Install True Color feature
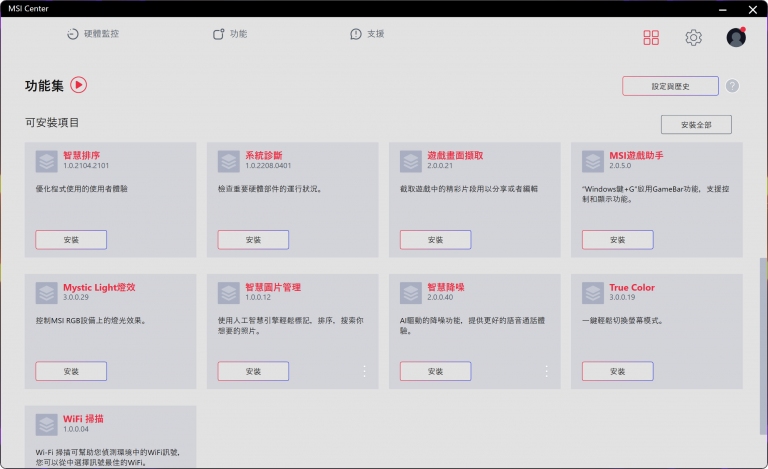The height and width of the screenshot is (469, 768). point(618,371)
